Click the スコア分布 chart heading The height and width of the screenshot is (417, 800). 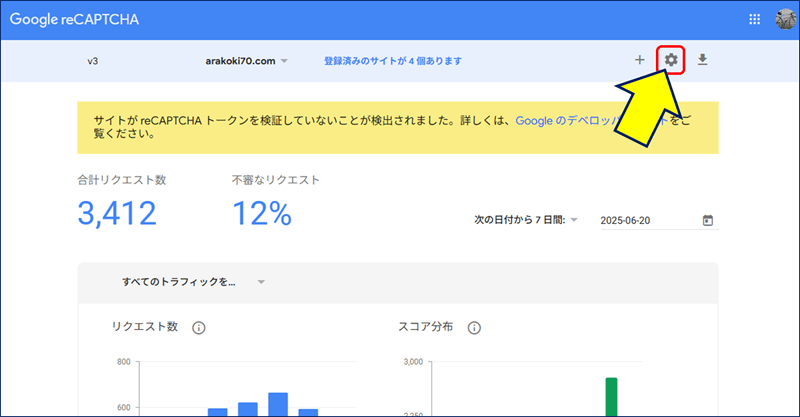426,327
